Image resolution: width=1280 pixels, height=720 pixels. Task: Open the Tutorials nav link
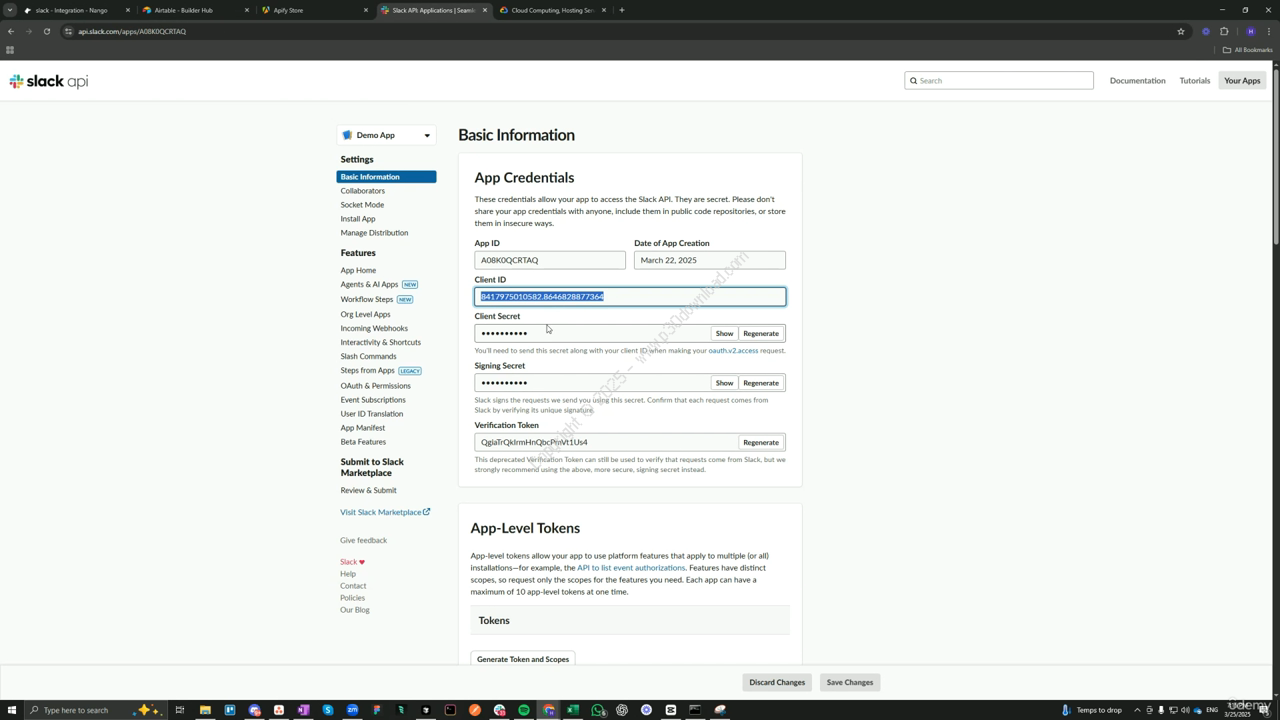point(1194,81)
